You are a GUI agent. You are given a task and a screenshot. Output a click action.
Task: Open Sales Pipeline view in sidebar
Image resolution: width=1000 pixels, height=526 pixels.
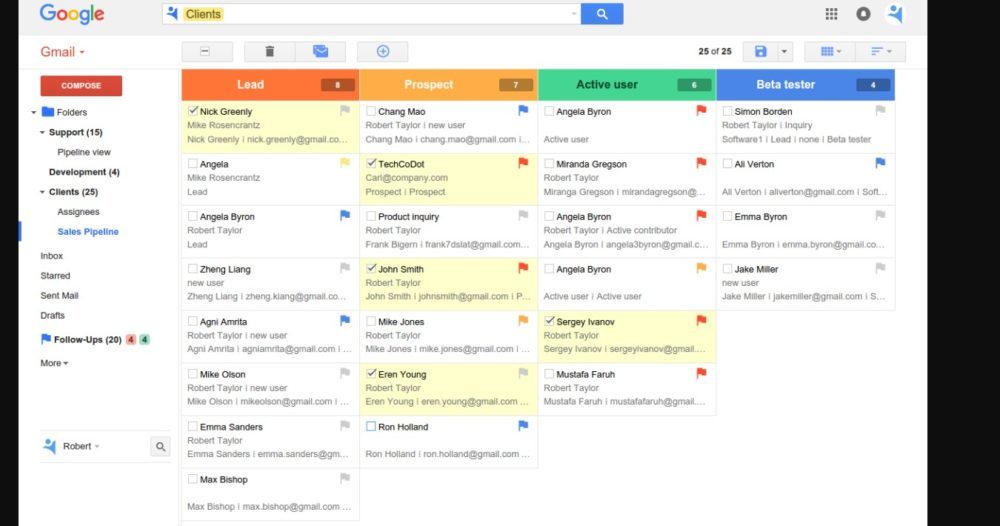coord(88,231)
